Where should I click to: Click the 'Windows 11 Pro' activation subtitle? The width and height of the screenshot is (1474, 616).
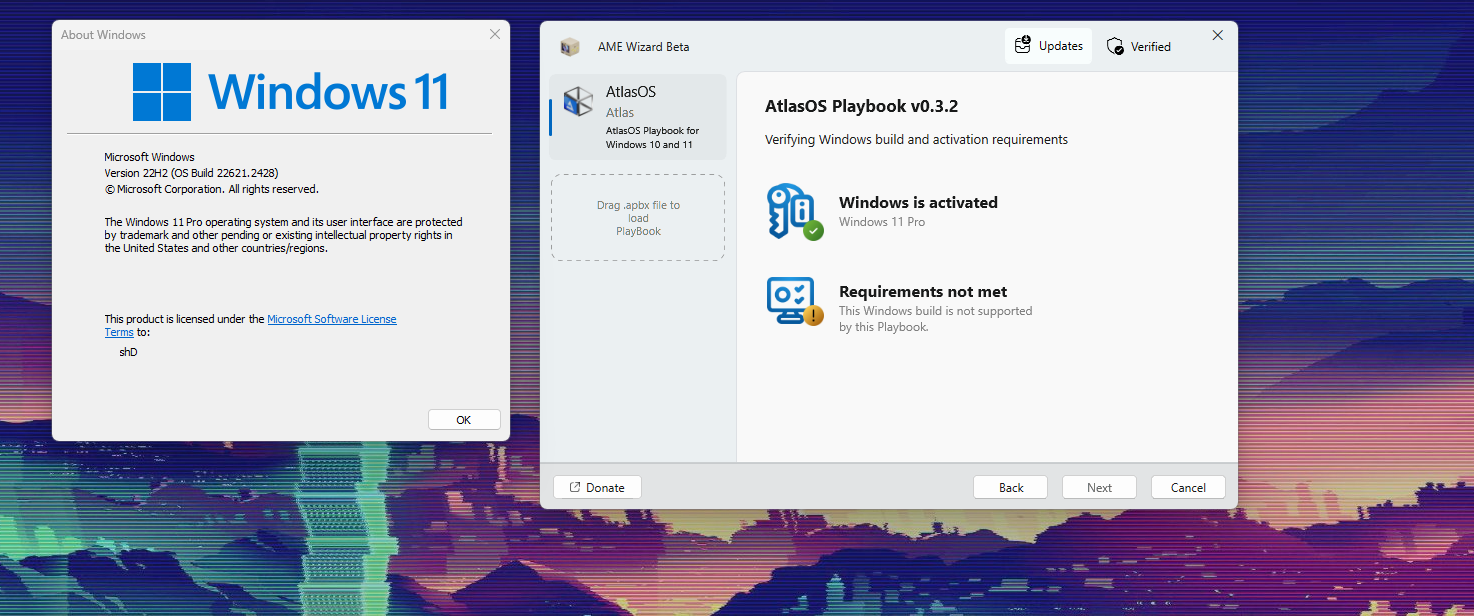[882, 222]
